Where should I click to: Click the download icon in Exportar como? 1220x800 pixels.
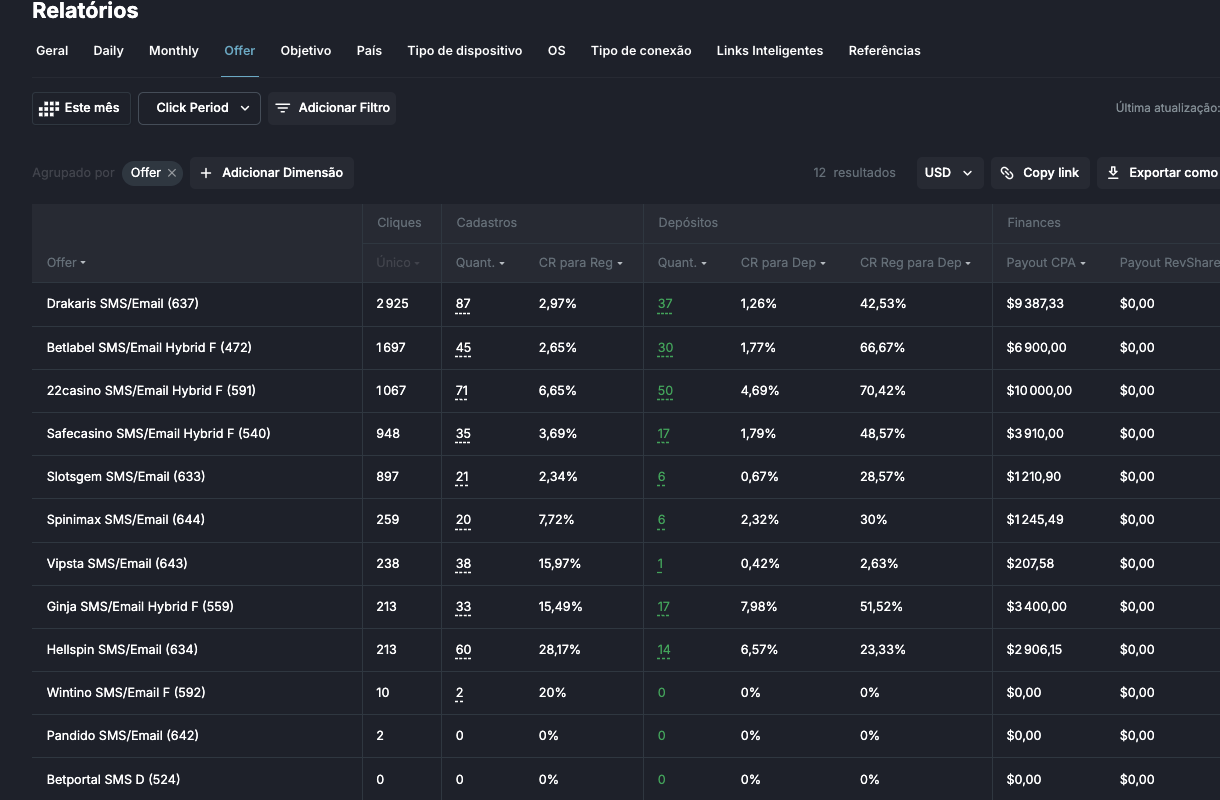coord(1113,173)
